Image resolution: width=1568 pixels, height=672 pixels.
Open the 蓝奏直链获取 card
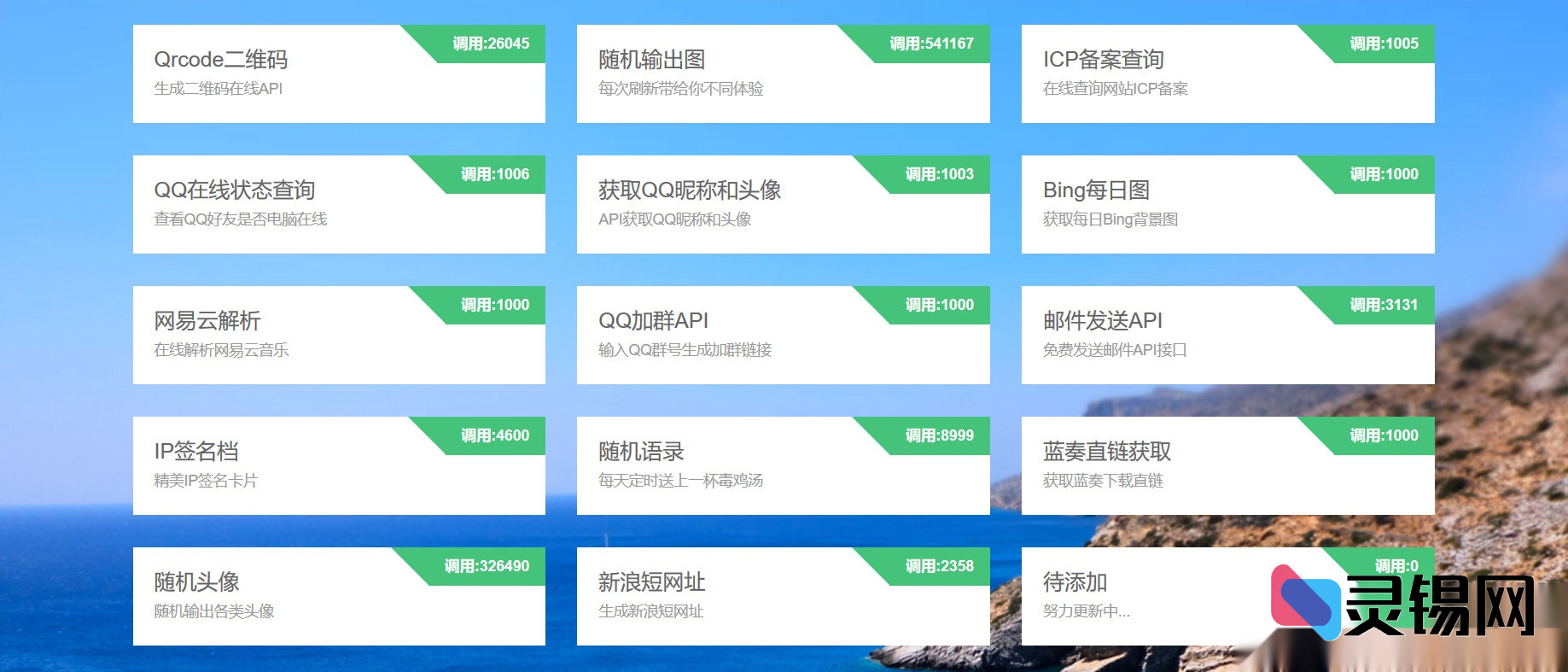point(1228,465)
